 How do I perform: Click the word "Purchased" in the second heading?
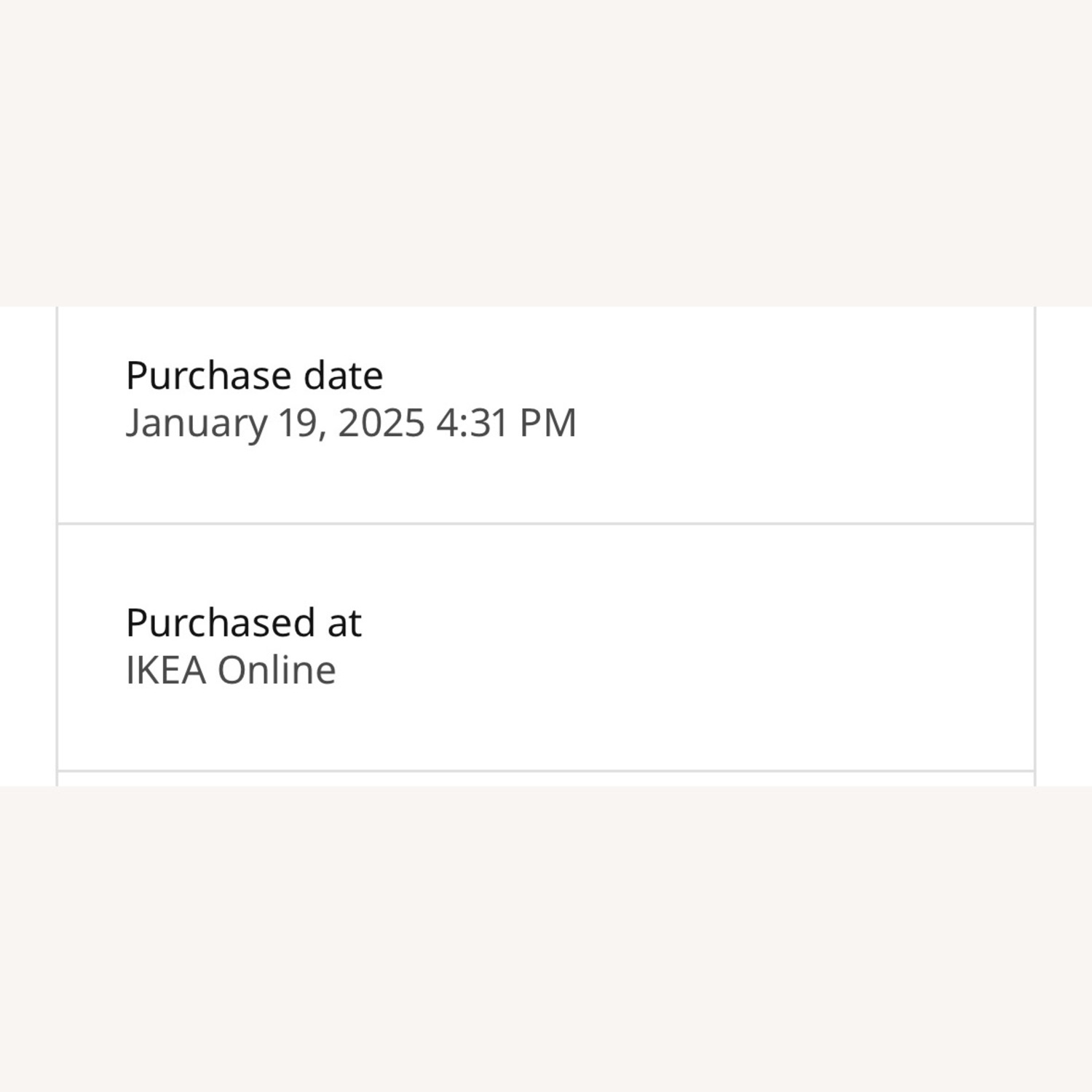point(220,623)
